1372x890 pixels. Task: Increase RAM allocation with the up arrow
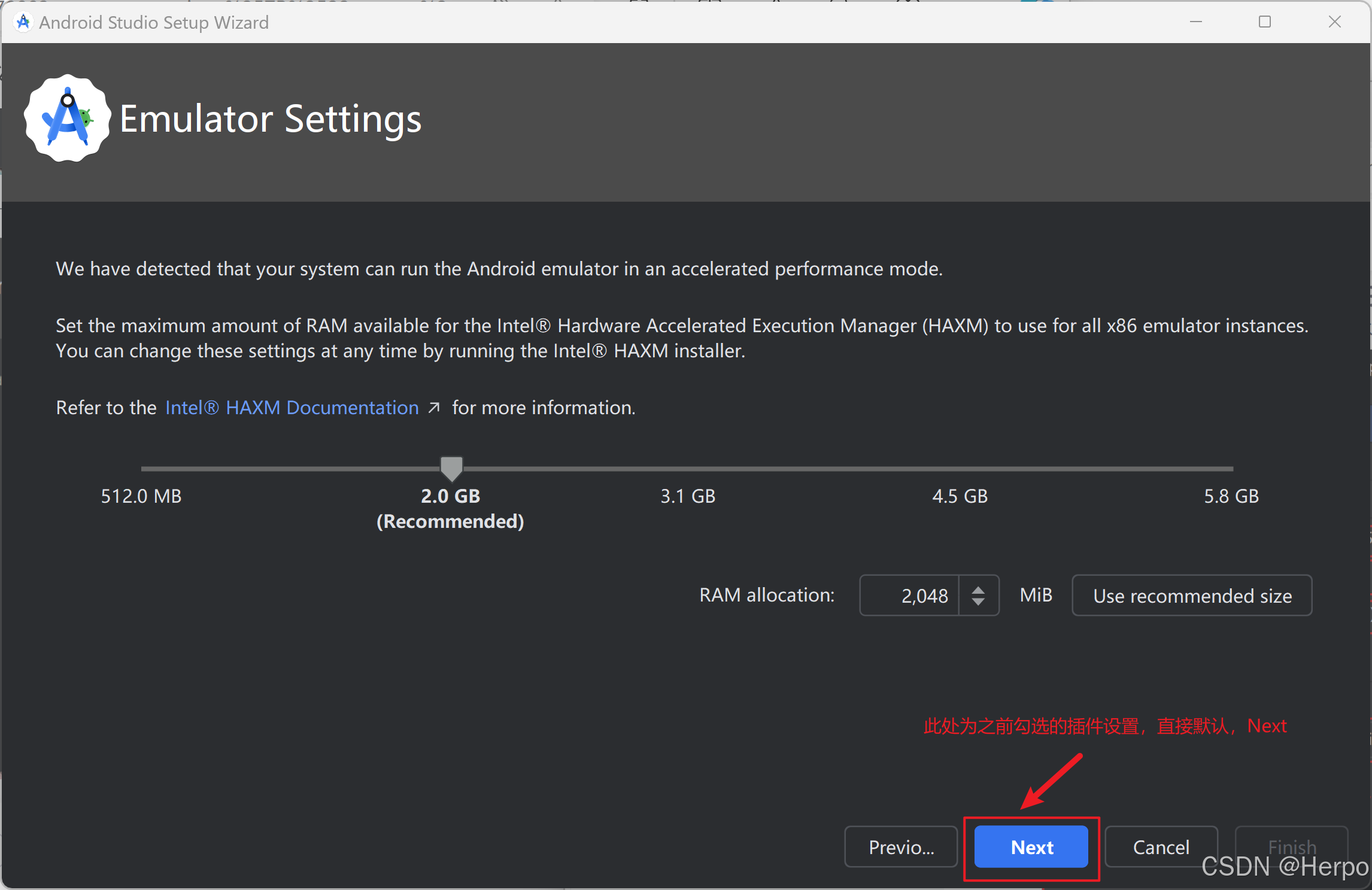978,590
